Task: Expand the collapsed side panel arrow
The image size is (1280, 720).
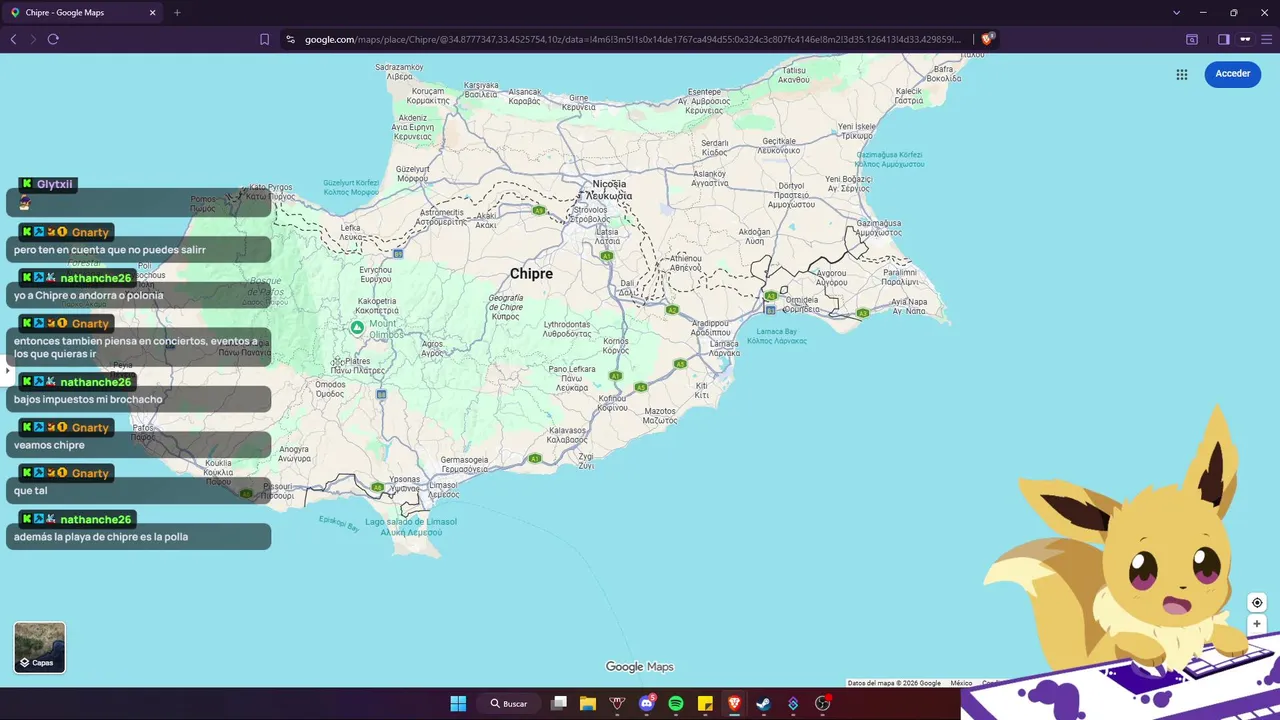Action: (x=7, y=370)
